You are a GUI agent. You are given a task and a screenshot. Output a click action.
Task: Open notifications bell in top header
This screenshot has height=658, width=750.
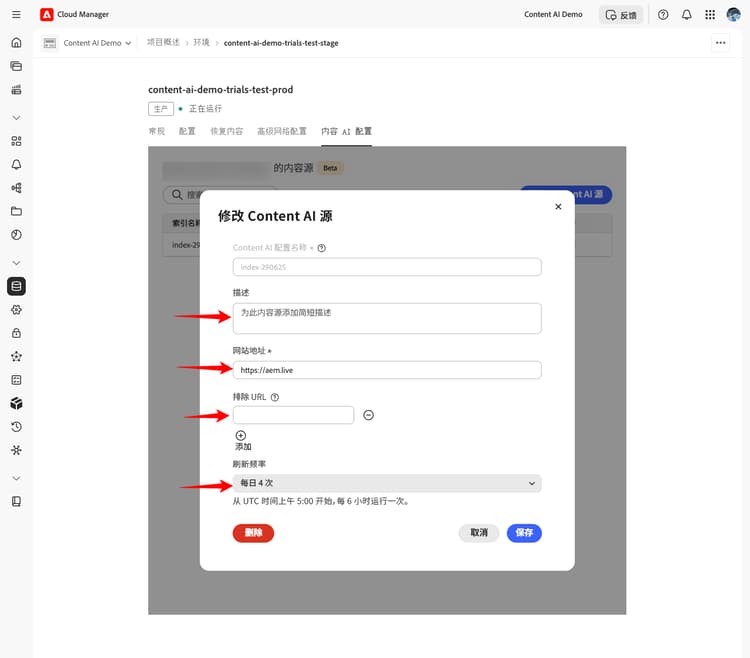tap(686, 15)
